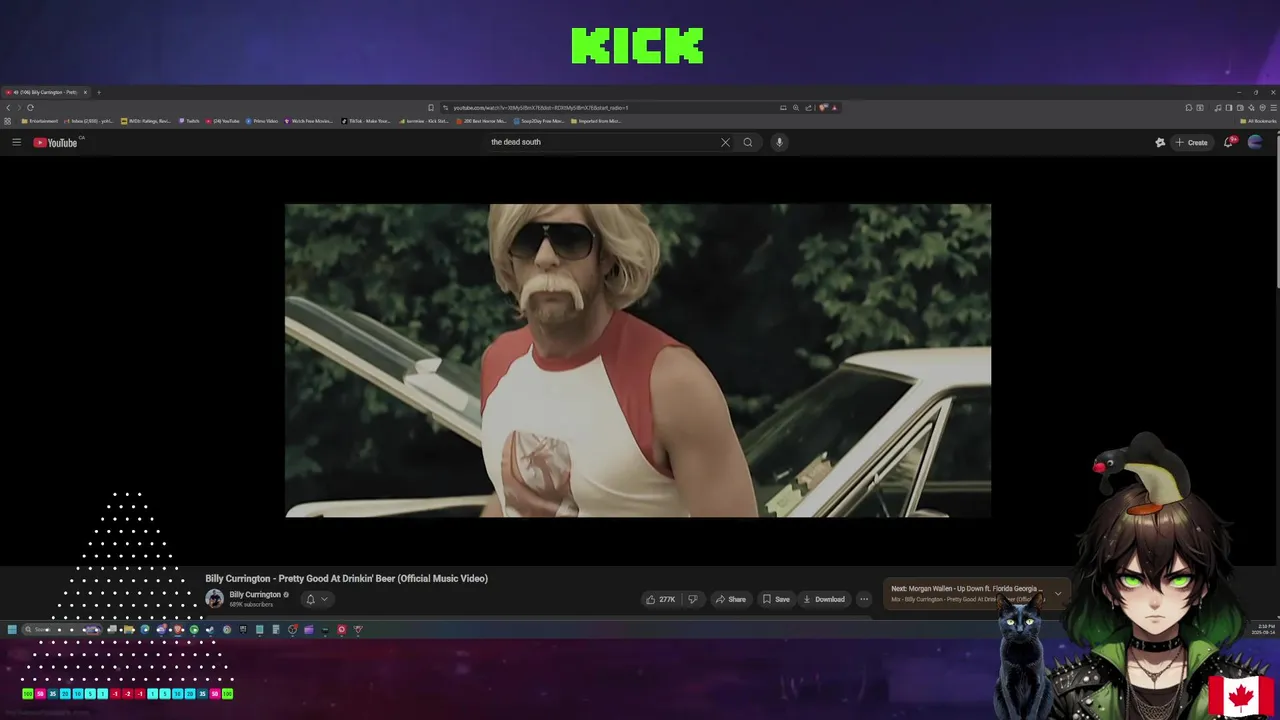Screen dimensions: 1280x720
Task: Like the video with 277K likes
Action: pos(660,599)
